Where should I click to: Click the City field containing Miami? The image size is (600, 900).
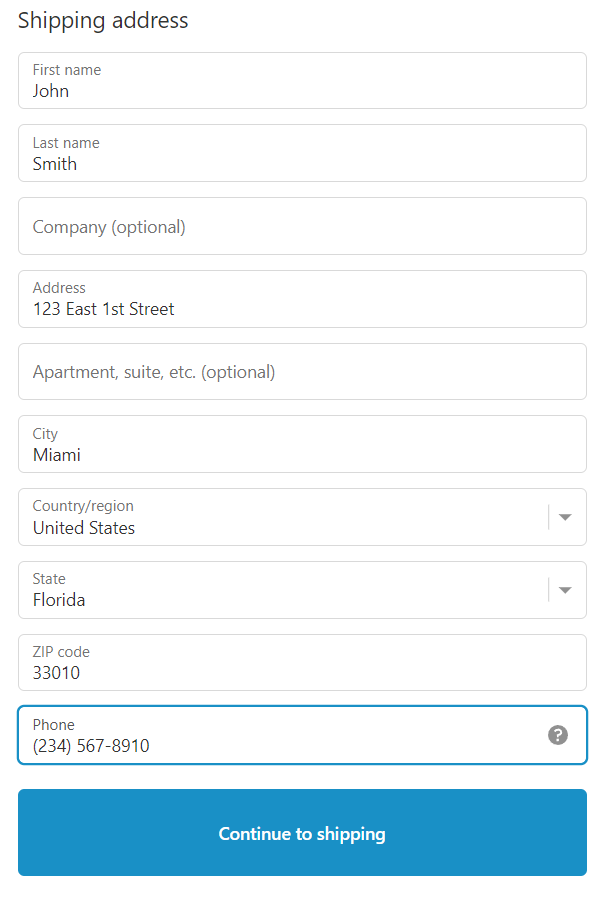point(302,445)
